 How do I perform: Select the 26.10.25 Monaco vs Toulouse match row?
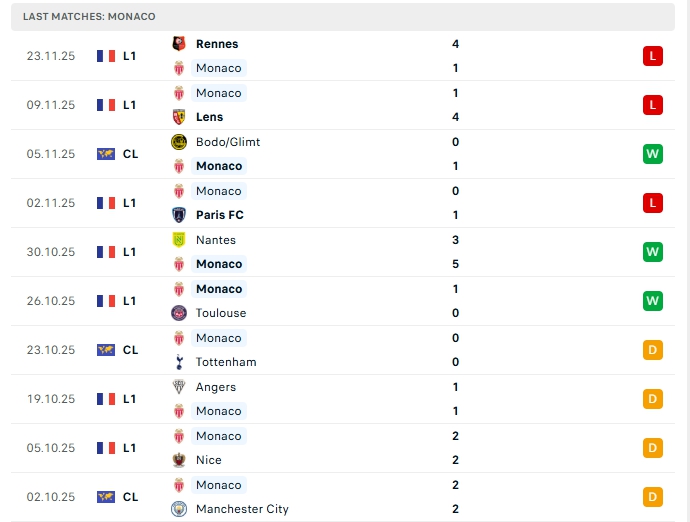tap(340, 301)
